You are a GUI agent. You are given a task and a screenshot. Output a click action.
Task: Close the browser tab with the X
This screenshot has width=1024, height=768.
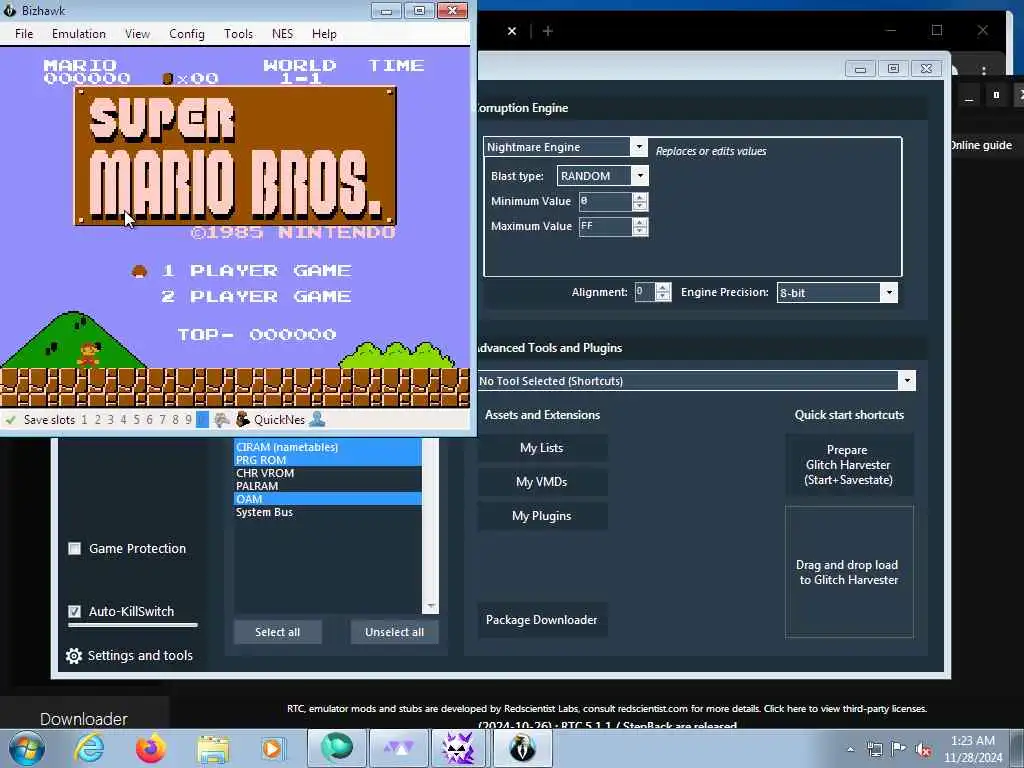point(512,31)
